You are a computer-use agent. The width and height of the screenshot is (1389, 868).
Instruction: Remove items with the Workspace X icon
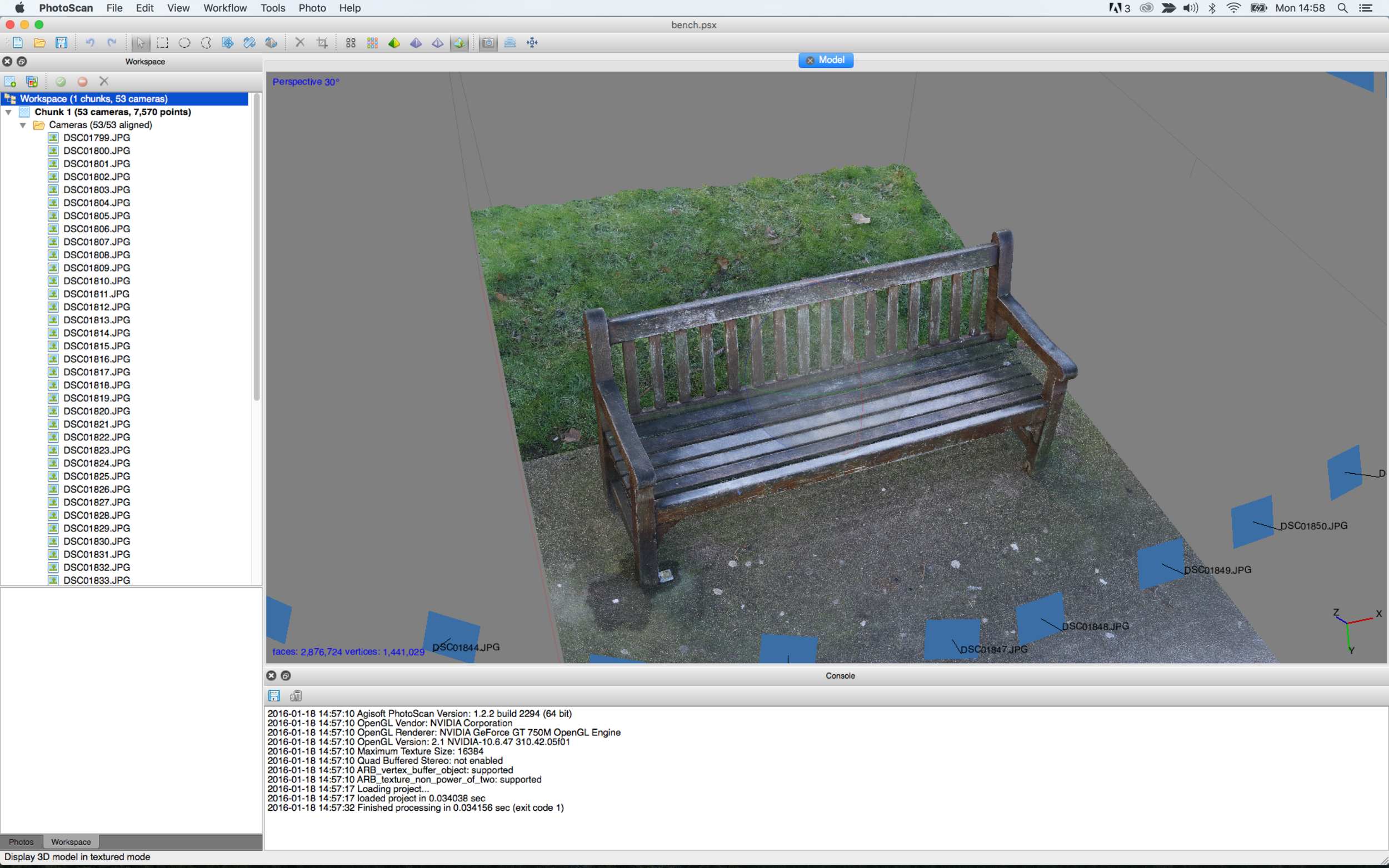pos(104,81)
